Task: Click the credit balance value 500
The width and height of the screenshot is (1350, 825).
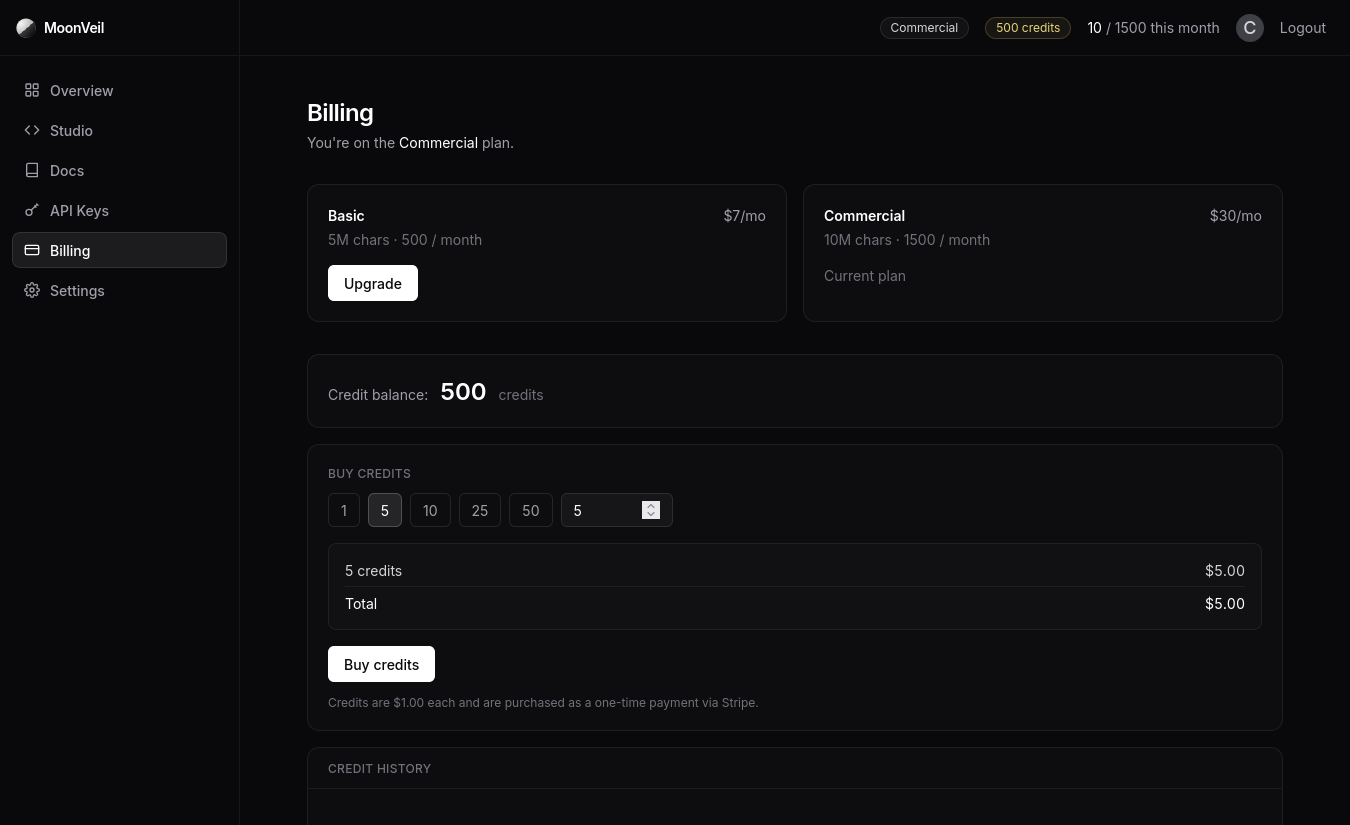Action: pyautogui.click(x=463, y=392)
